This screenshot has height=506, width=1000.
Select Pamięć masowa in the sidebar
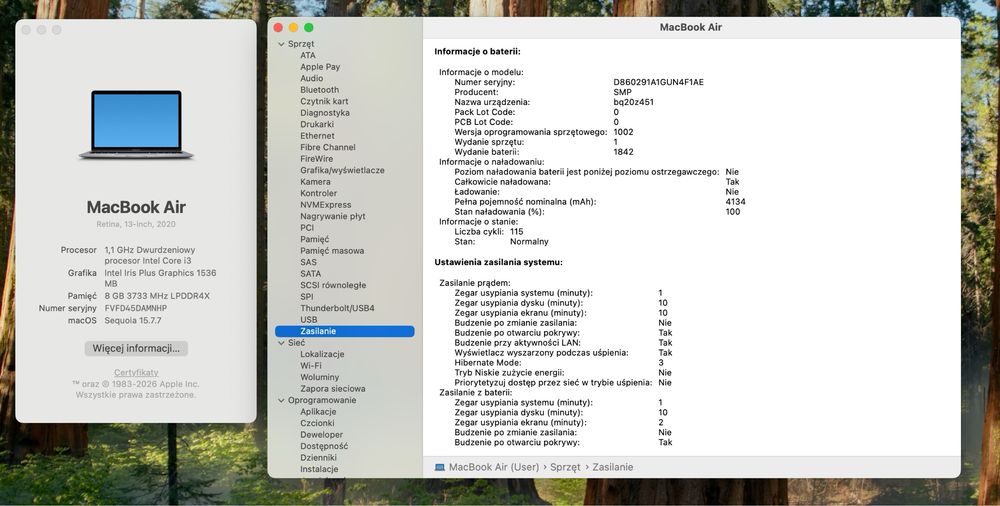point(332,251)
